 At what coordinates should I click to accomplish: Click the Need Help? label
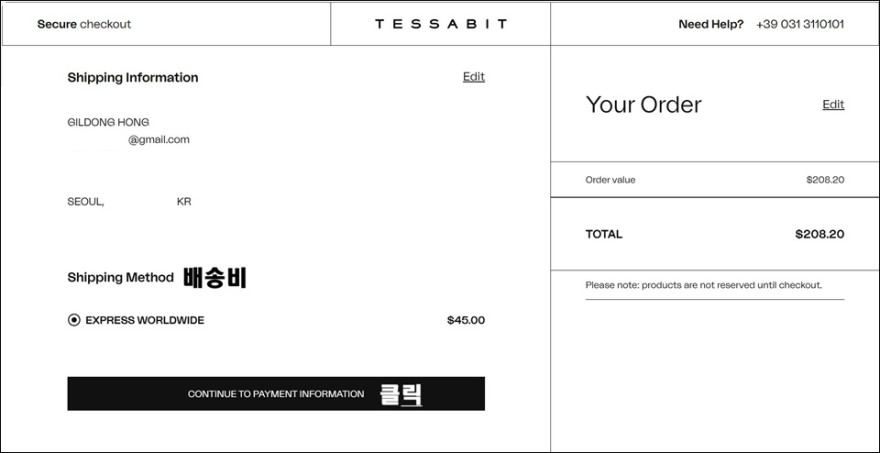coord(711,24)
